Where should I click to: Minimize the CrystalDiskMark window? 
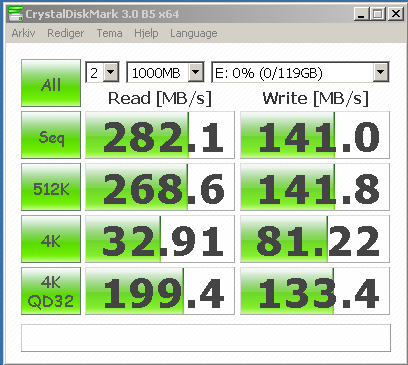coord(361,14)
